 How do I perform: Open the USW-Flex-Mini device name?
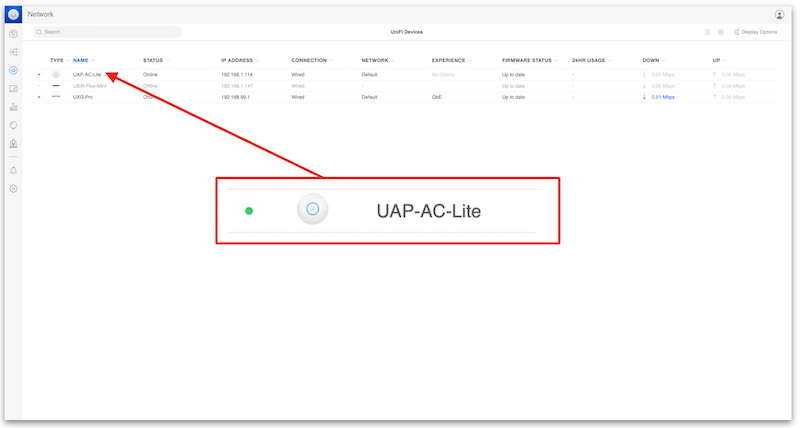[x=89, y=86]
